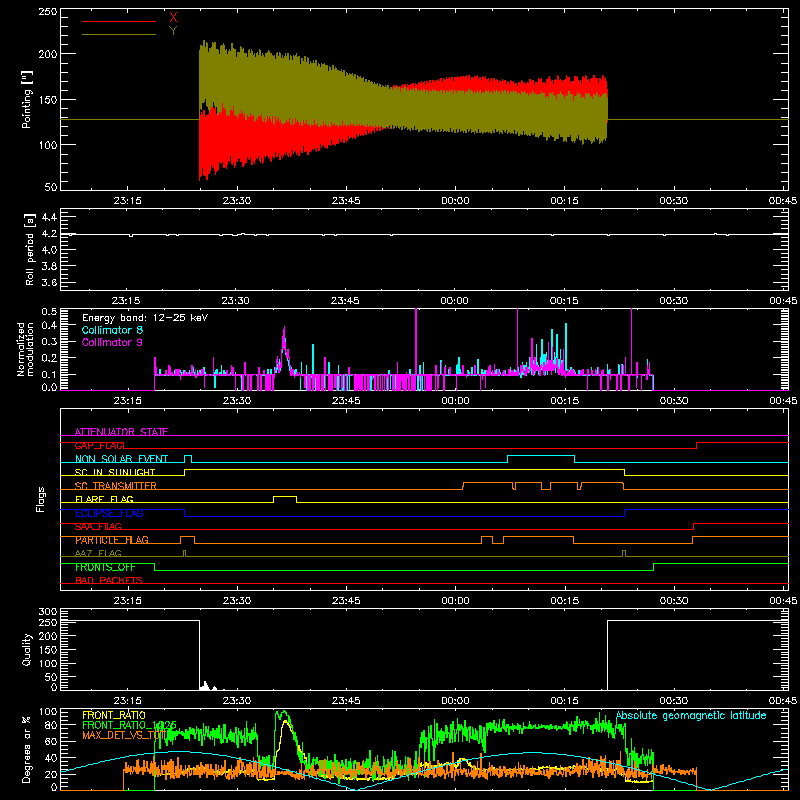Click the NON_SOLAR_EVENT flag label
This screenshot has width=800, height=800.
121,459
